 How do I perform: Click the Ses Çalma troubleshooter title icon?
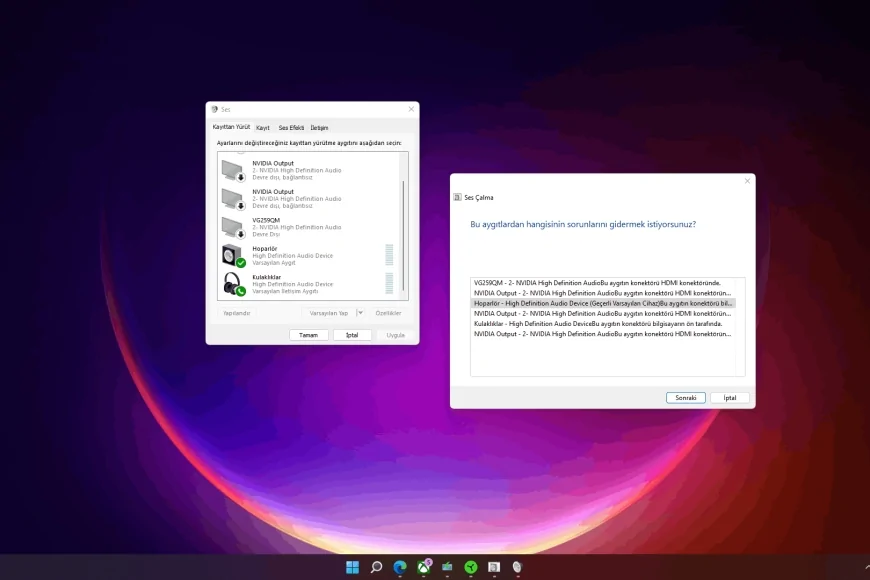(457, 198)
